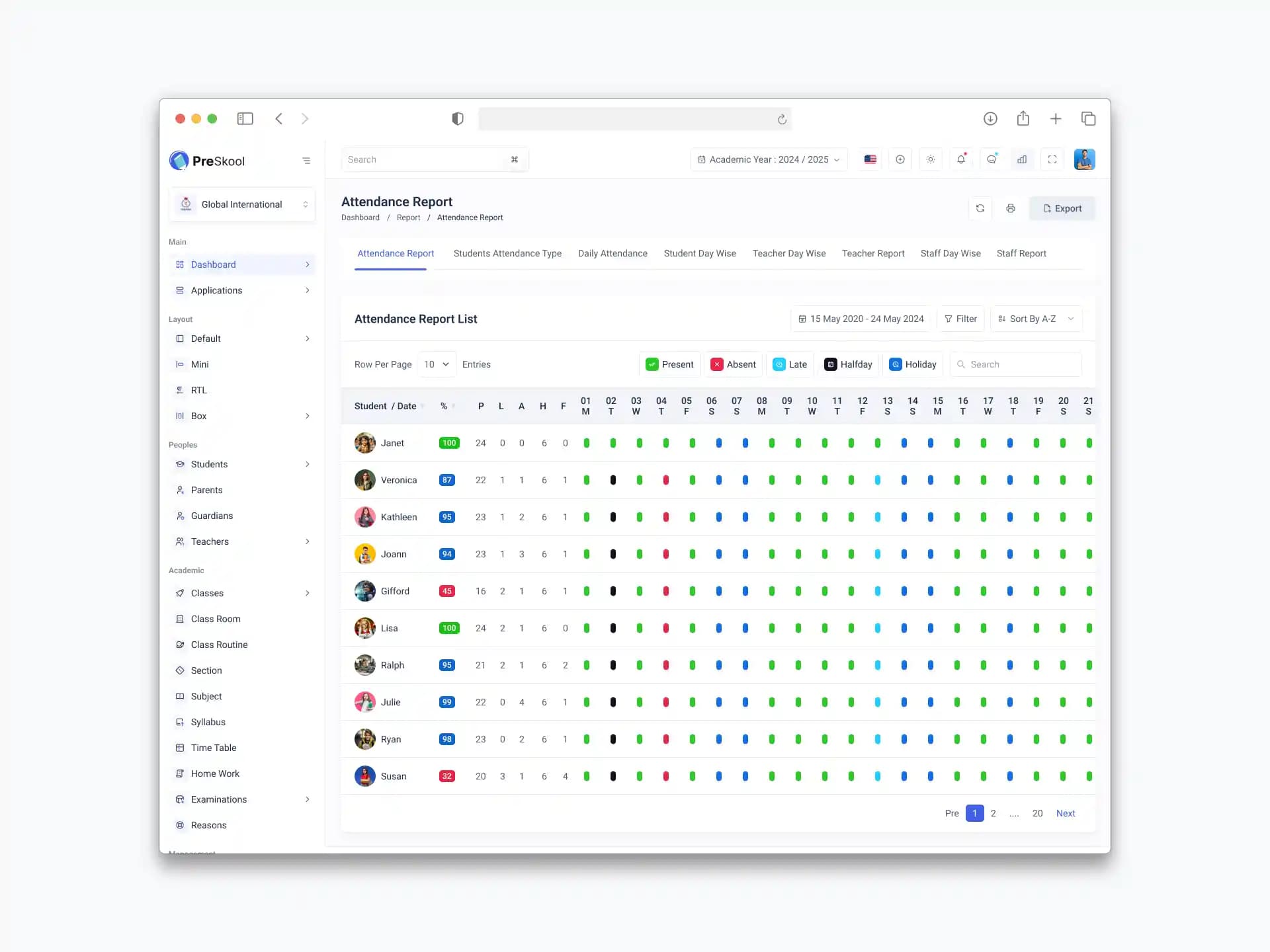
Task: Click the report search input field
Action: (1016, 364)
